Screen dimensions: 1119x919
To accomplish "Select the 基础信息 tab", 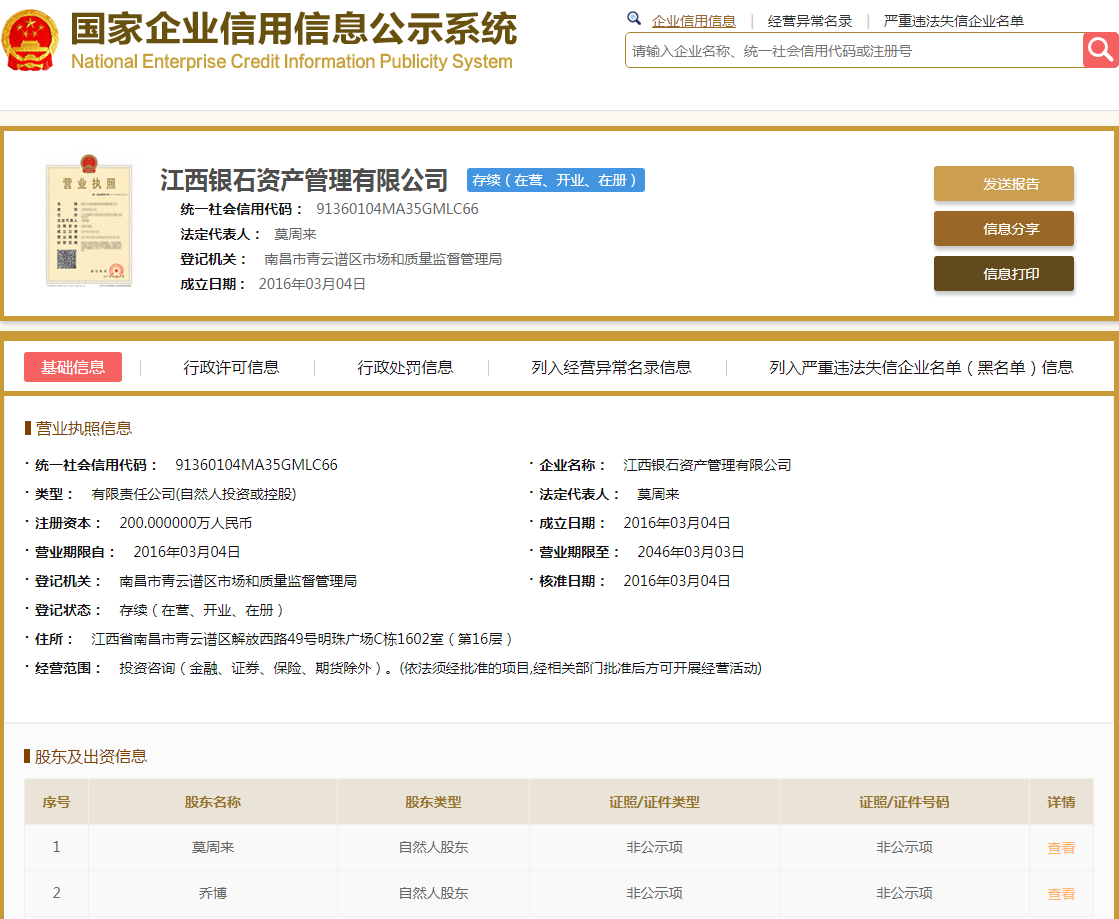I will (x=71, y=367).
